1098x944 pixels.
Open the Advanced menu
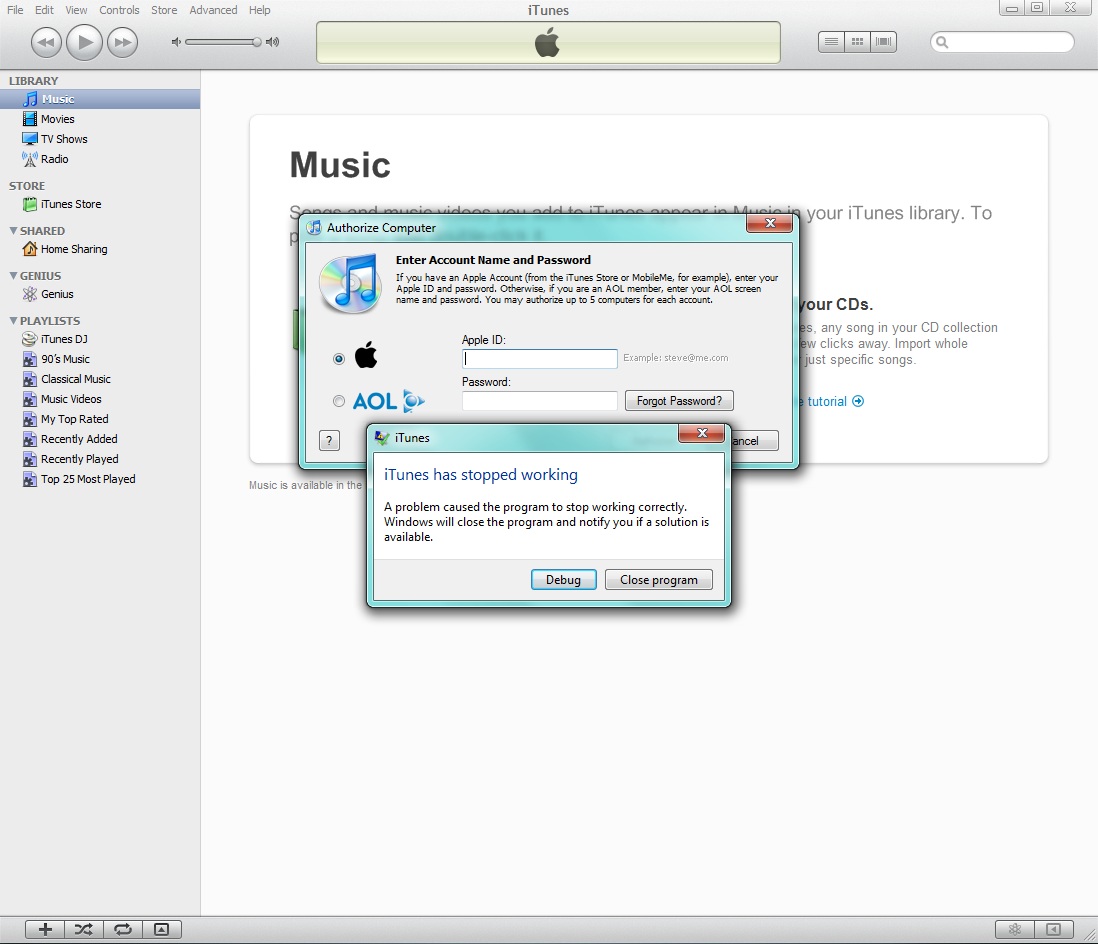pos(213,10)
